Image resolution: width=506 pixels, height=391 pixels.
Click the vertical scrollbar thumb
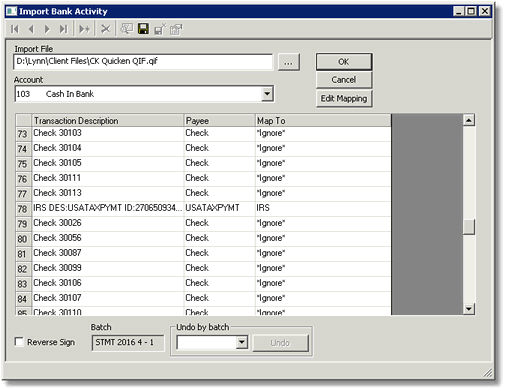click(x=469, y=227)
